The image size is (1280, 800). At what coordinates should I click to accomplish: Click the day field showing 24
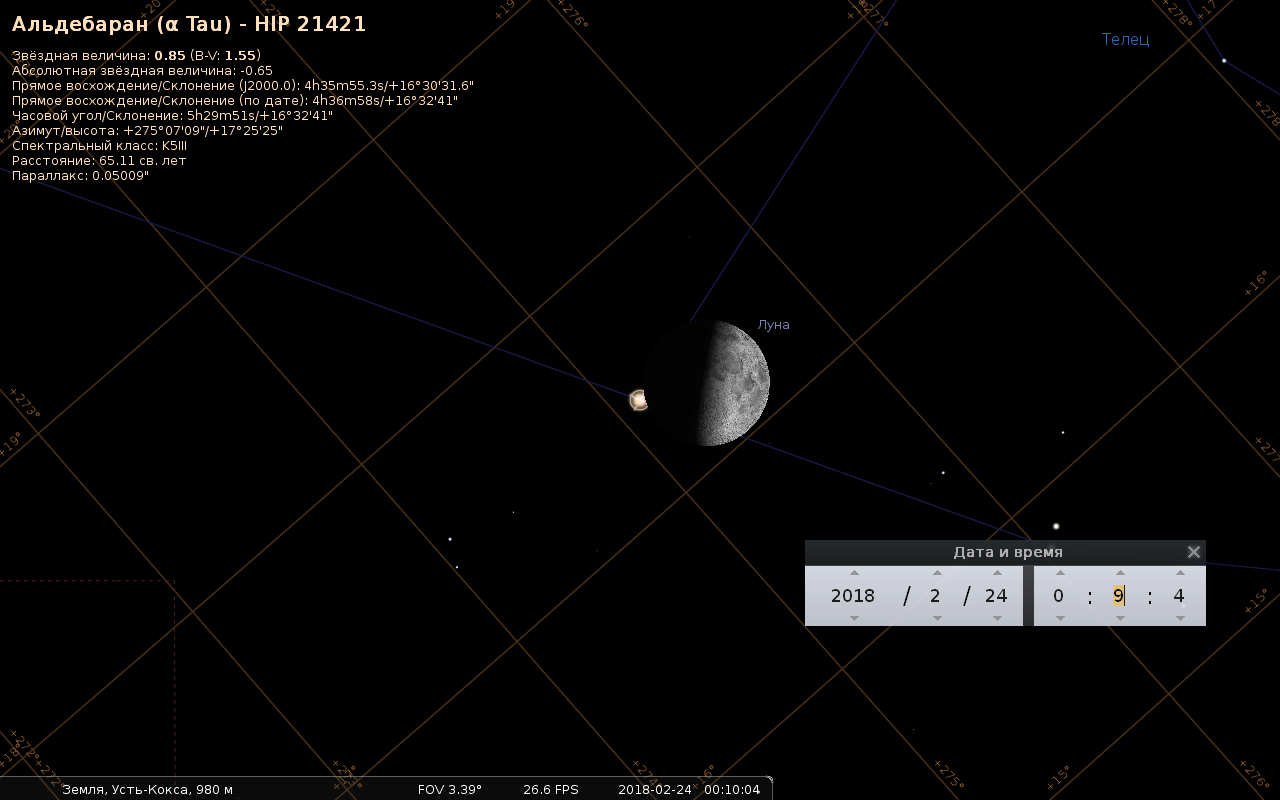996,596
